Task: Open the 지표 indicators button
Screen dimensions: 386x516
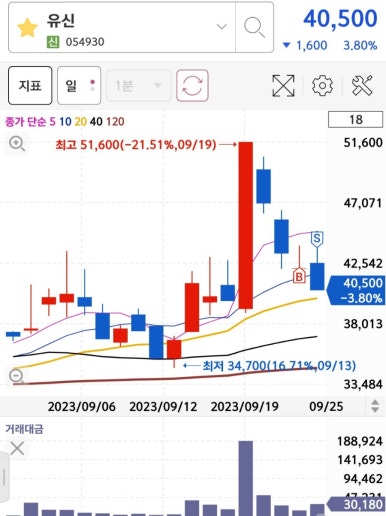Action: coord(30,86)
